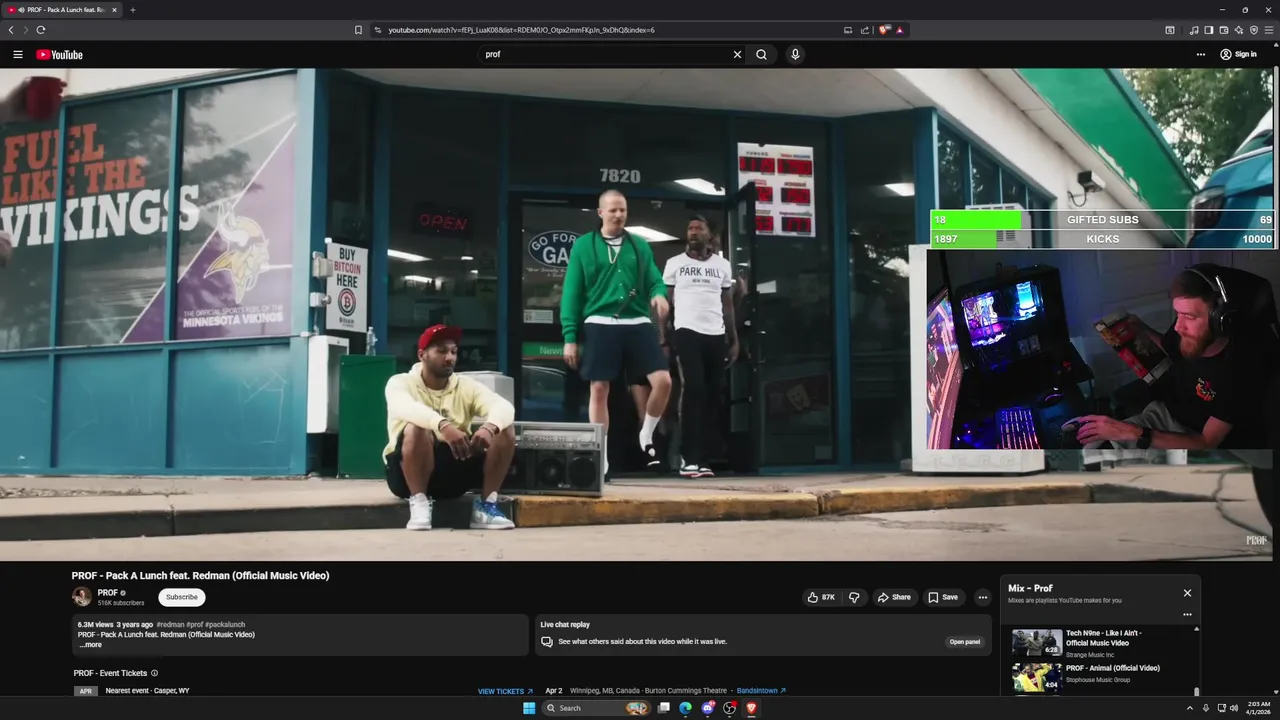Open the Brave VPN shield icon
The height and width of the screenshot is (720, 1280).
click(1254, 30)
